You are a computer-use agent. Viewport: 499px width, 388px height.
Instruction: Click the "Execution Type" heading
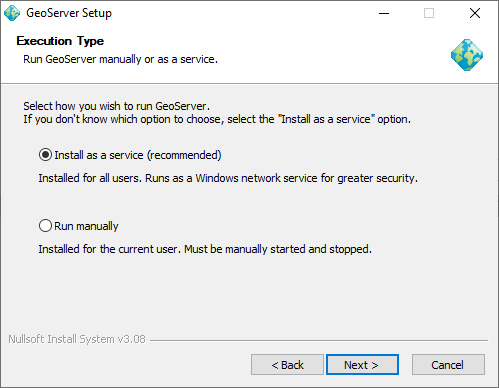[60, 41]
